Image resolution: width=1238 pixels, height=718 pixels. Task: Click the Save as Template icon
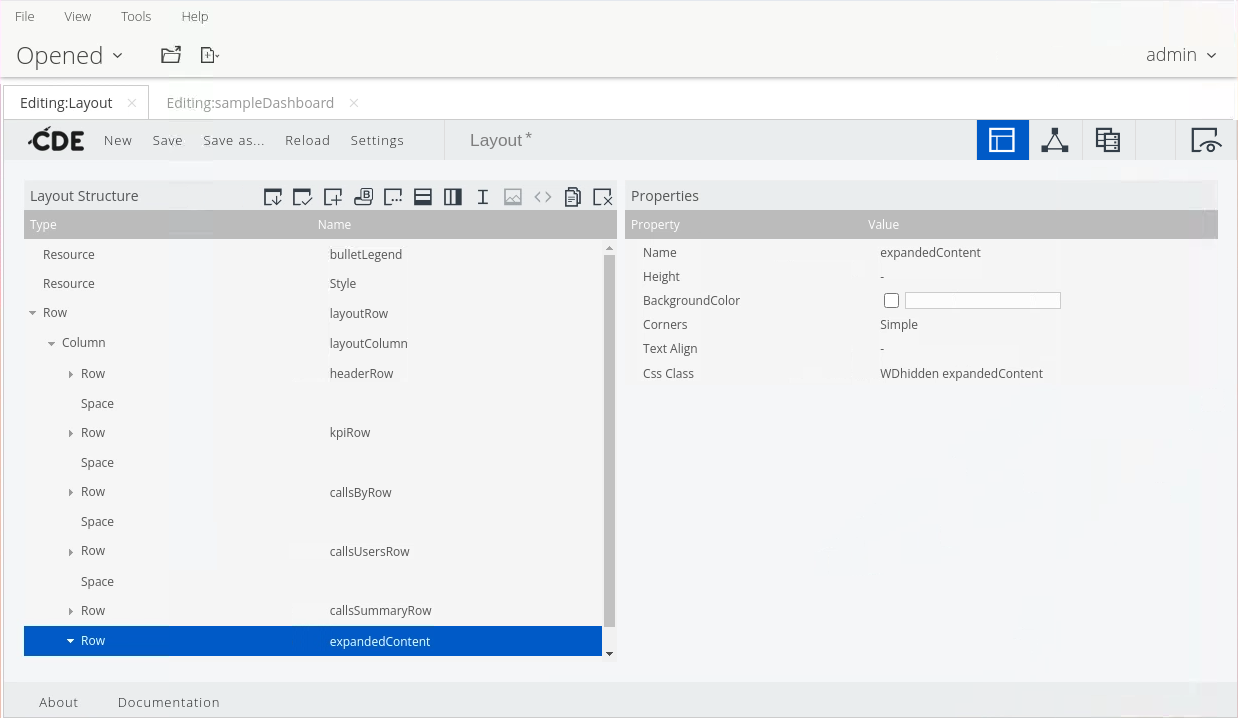[x=273, y=197]
